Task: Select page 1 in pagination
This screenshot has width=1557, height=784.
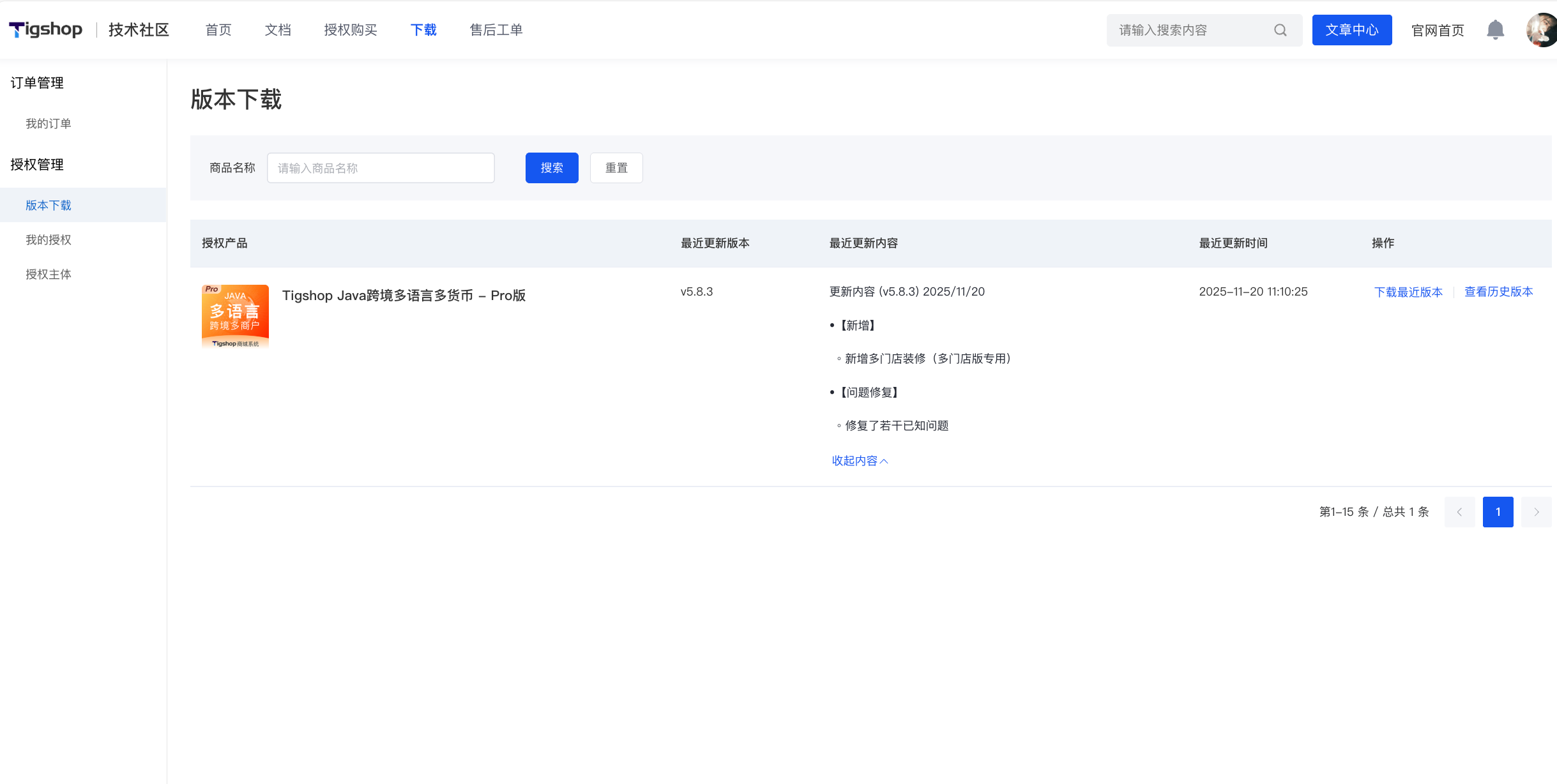Action: point(1498,512)
